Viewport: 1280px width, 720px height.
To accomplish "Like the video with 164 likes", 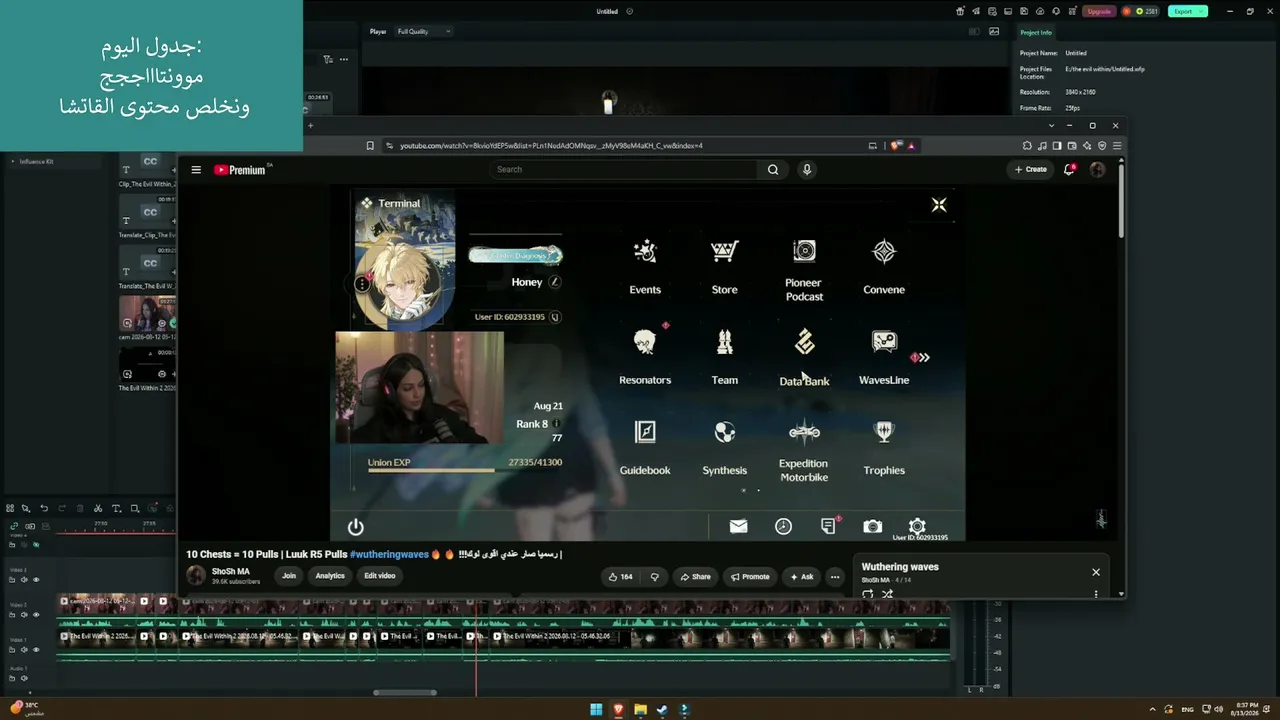I will 620,577.
